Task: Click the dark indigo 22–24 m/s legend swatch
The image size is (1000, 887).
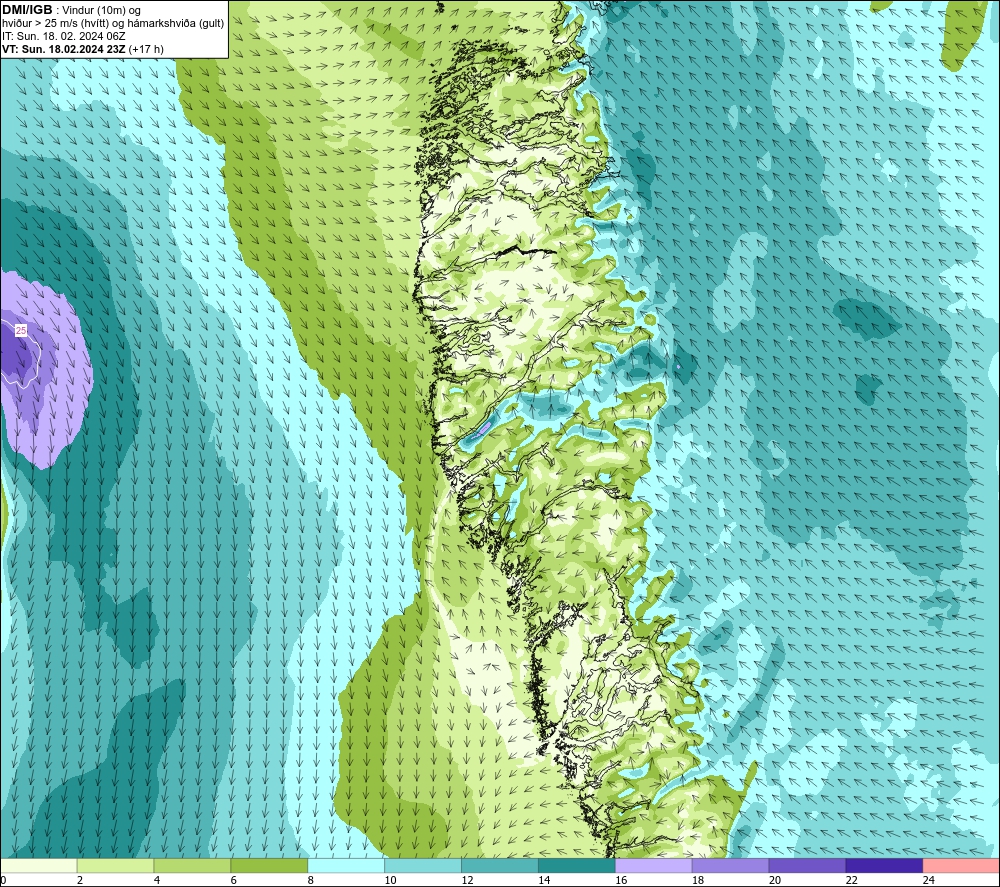Action: tap(884, 865)
